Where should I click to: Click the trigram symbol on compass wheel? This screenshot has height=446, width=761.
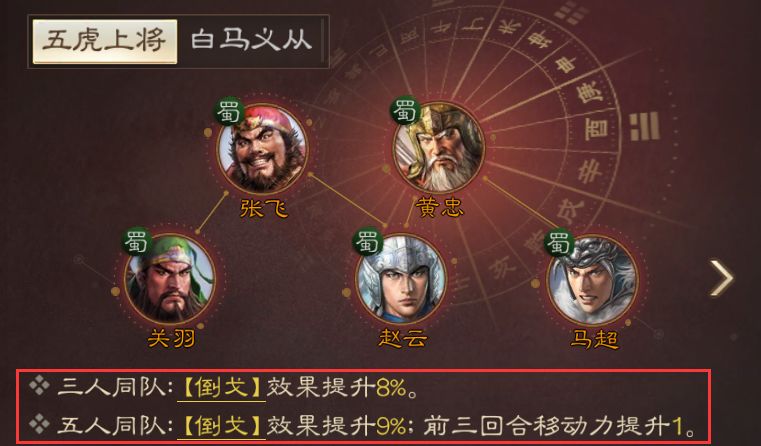tap(645, 126)
